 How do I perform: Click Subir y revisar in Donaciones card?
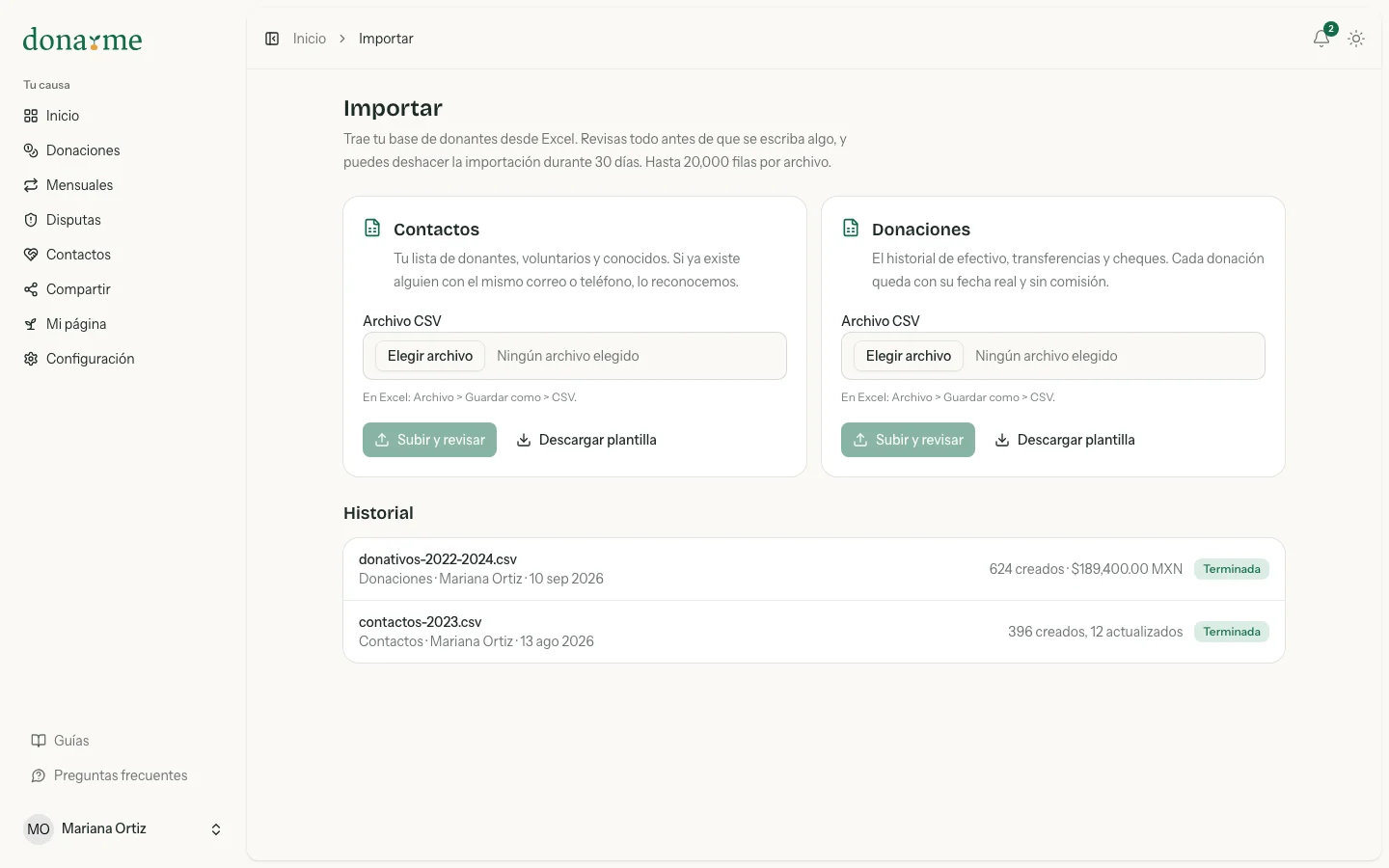[908, 440]
